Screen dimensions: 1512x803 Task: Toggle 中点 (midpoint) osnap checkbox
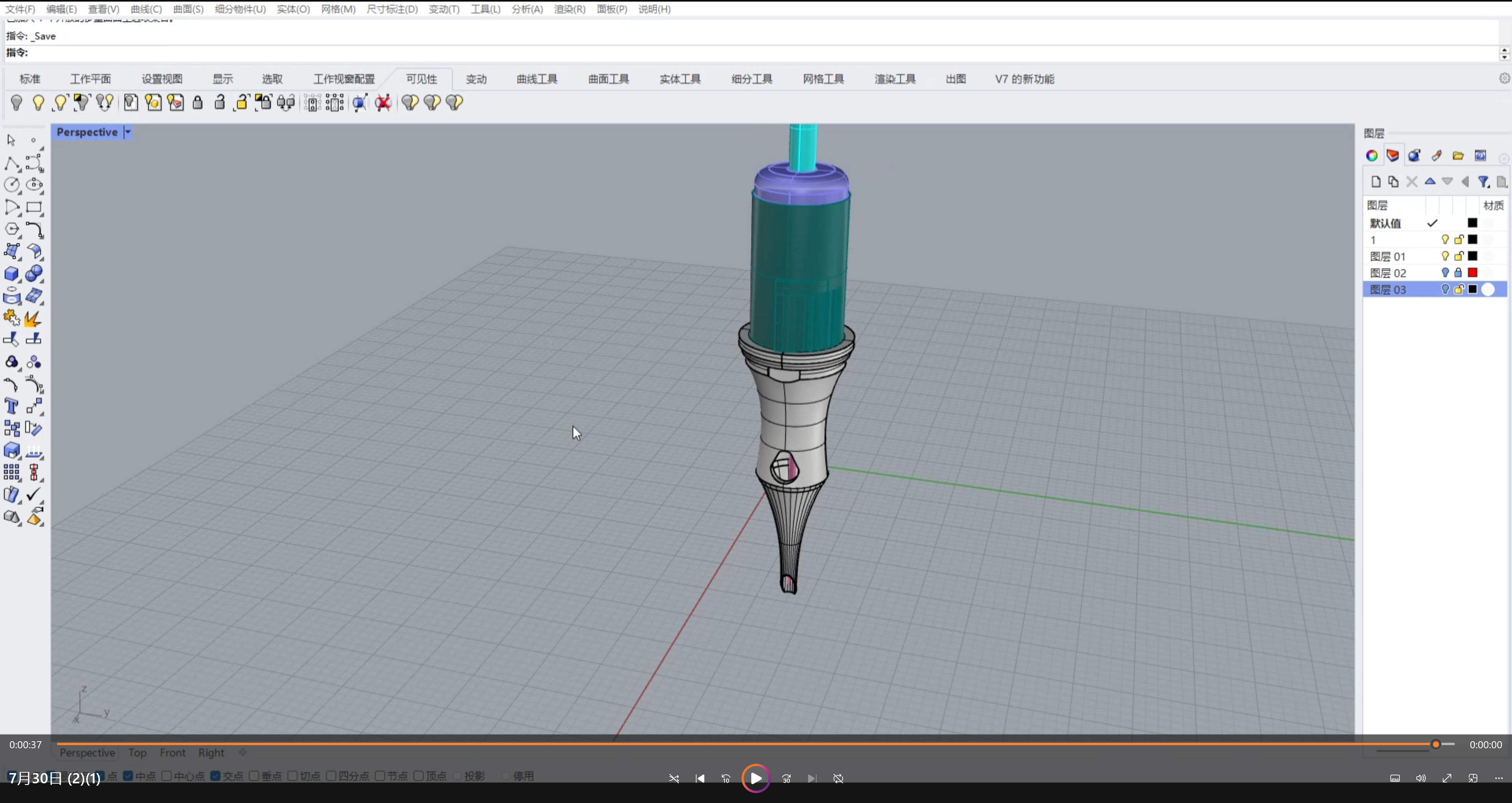point(128,776)
